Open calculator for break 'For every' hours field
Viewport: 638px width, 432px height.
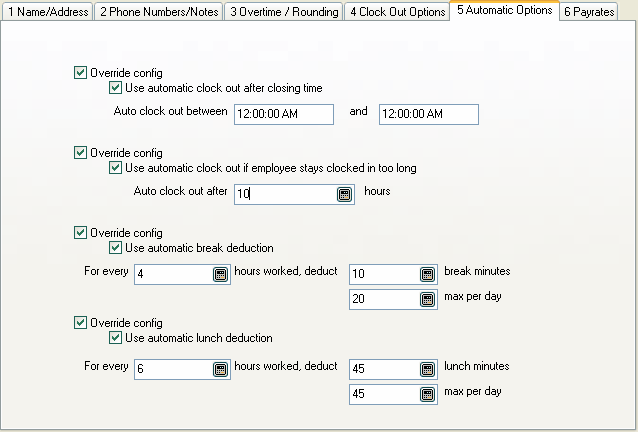point(220,275)
